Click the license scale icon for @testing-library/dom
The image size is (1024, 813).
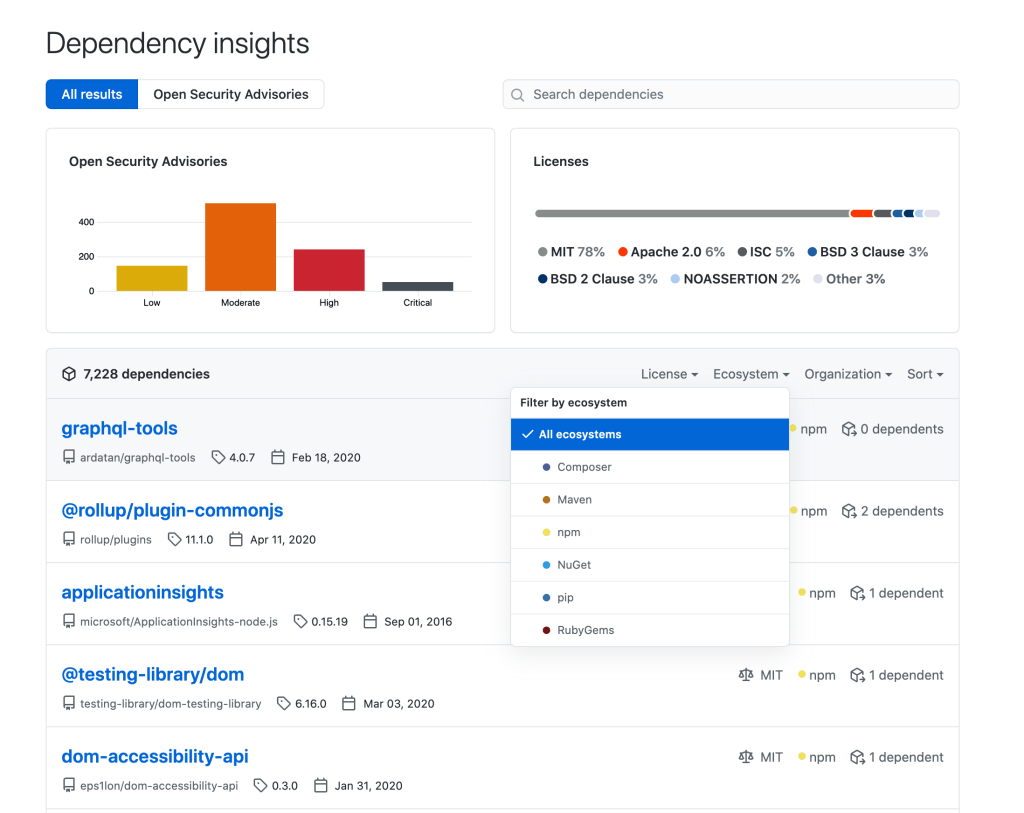[745, 675]
